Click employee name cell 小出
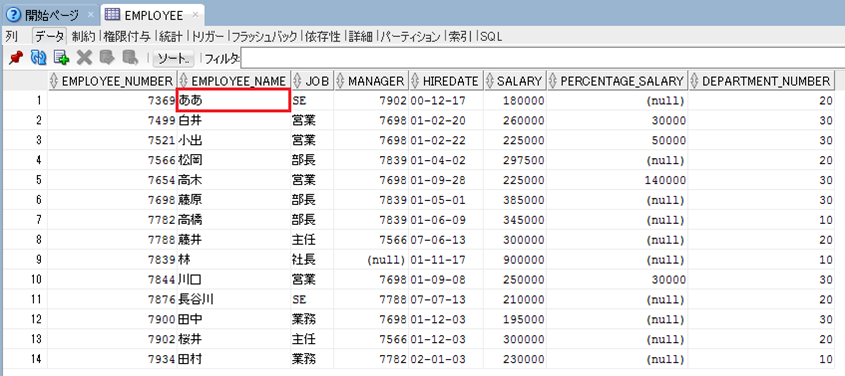The image size is (845, 376). tap(234, 141)
